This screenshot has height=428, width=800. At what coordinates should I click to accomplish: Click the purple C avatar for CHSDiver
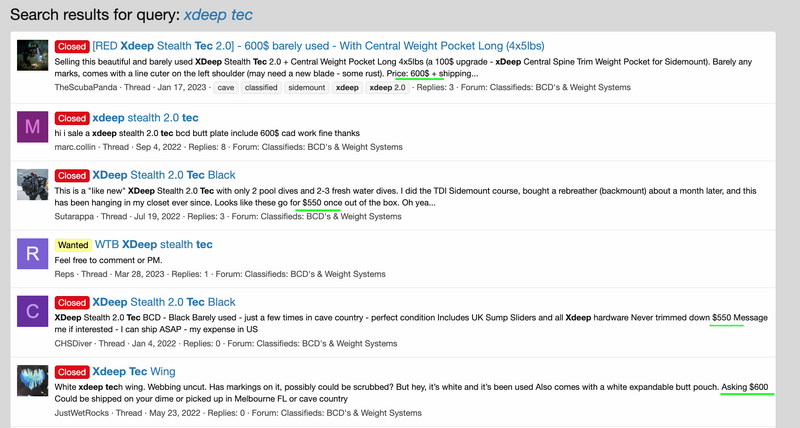coord(34,313)
